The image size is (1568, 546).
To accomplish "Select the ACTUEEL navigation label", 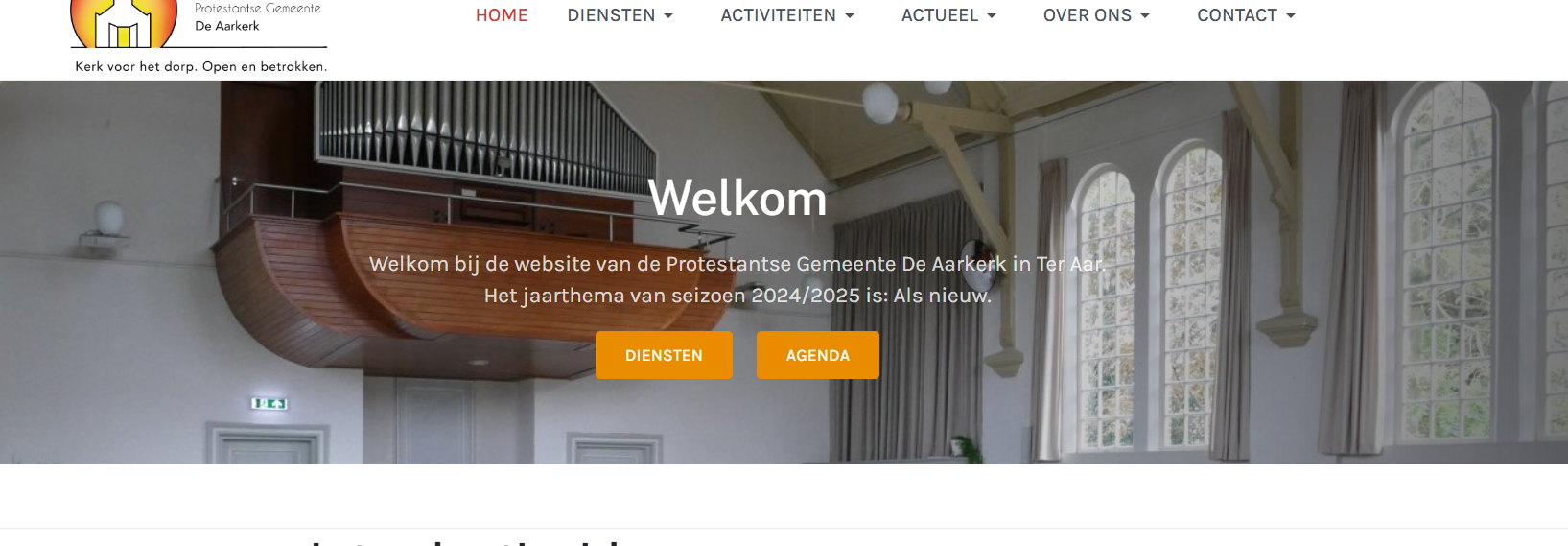I will 940,15.
